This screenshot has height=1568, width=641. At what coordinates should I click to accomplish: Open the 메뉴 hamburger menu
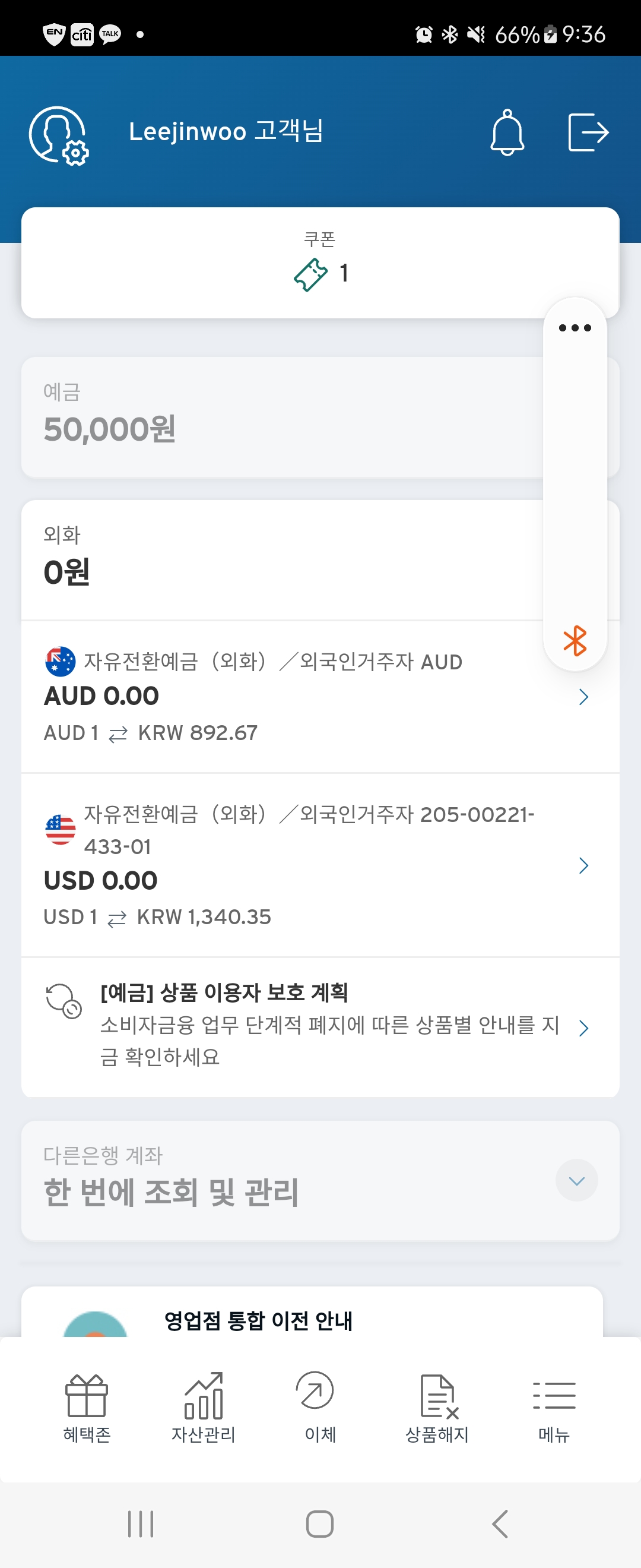click(553, 1407)
